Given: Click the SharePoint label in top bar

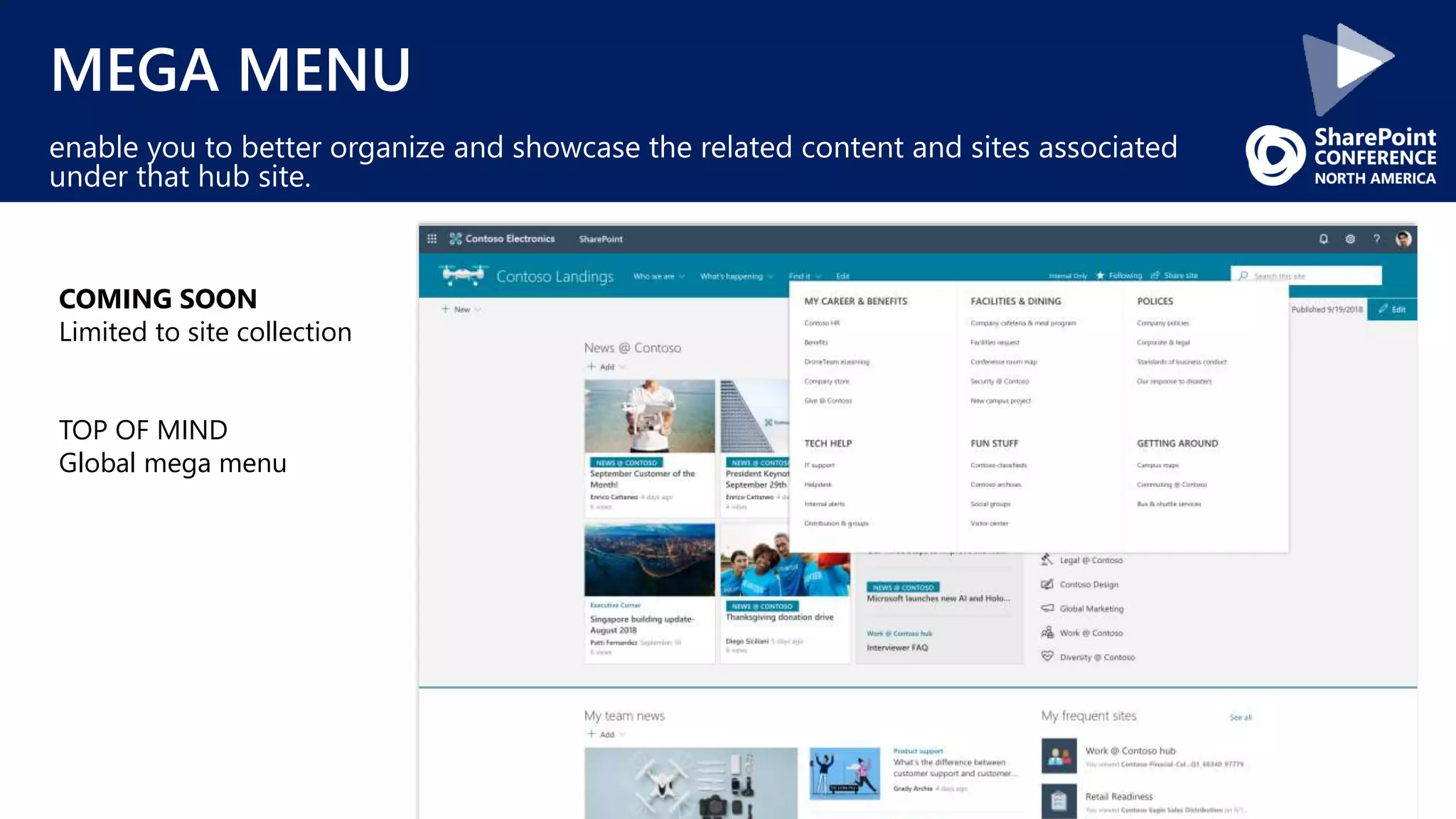Looking at the screenshot, I should coord(601,239).
